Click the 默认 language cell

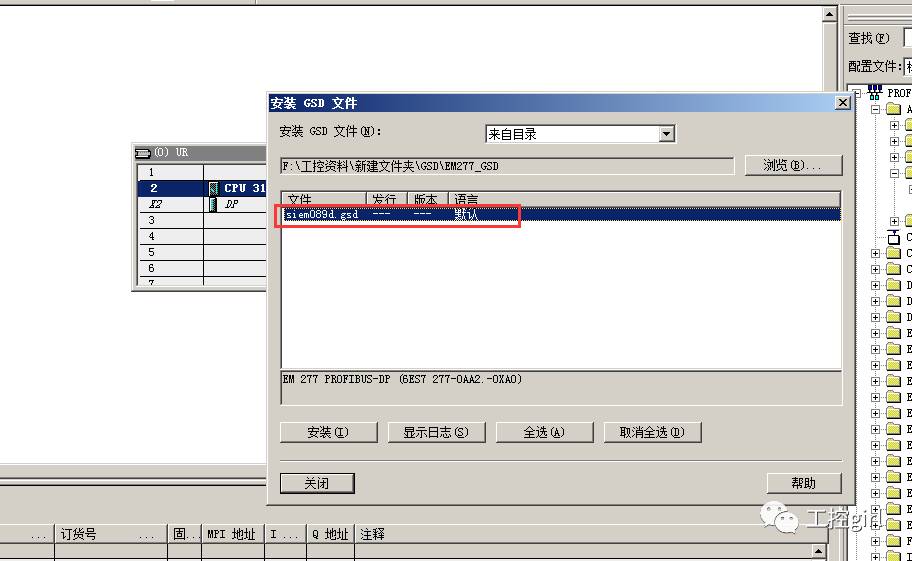[x=466, y=215]
